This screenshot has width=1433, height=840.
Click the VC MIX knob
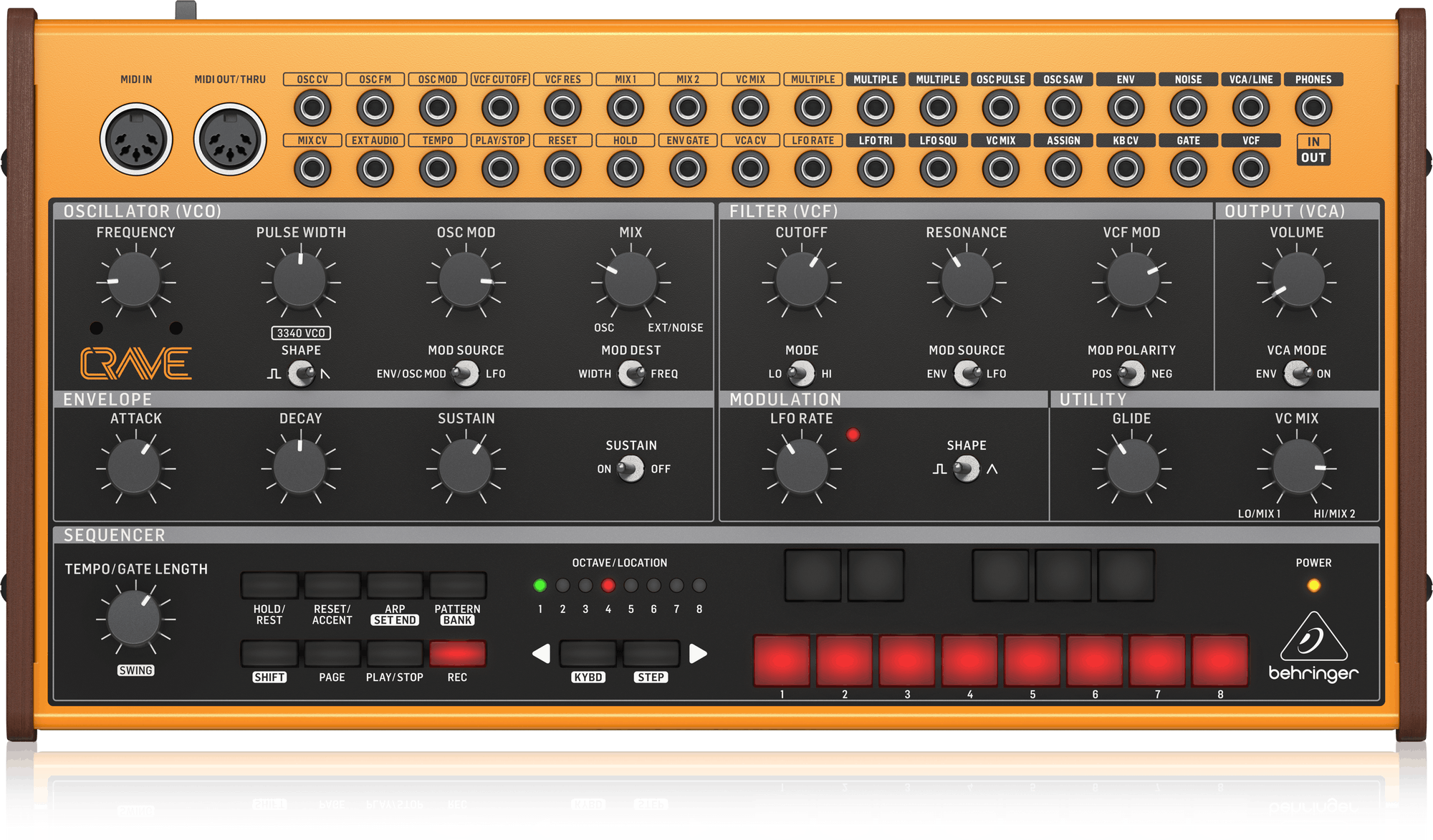[1298, 467]
